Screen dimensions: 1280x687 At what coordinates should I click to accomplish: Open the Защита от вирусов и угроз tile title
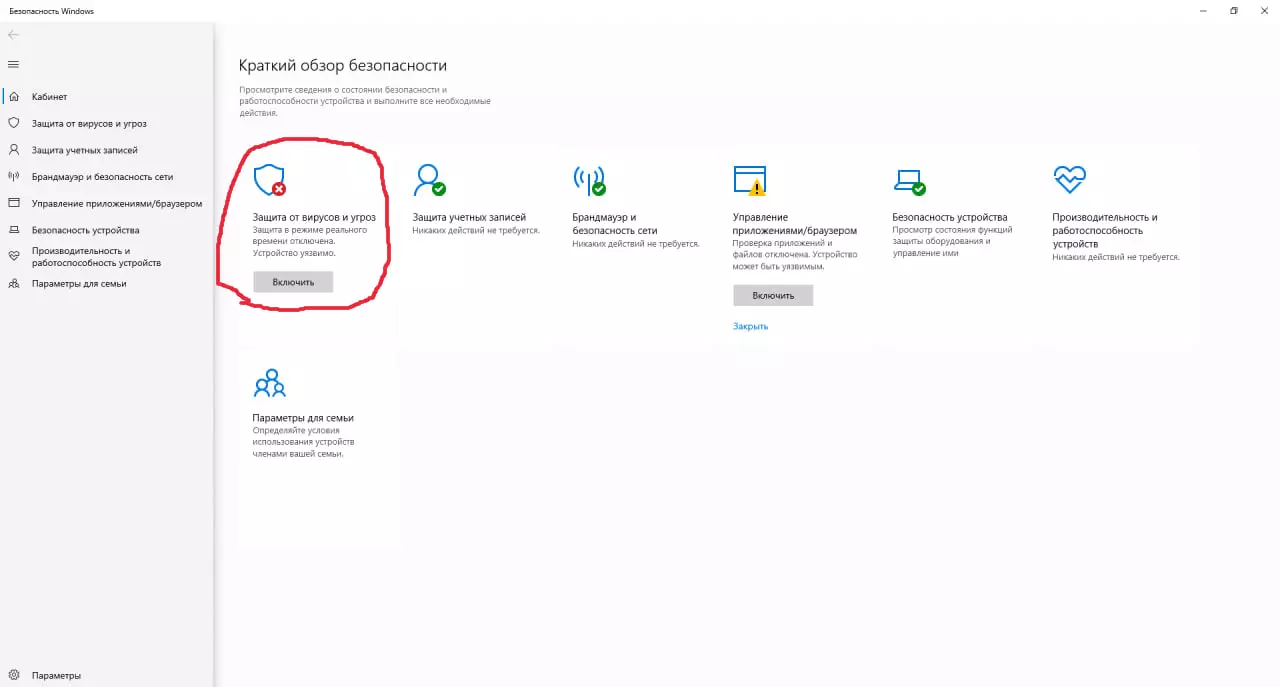[x=314, y=217]
